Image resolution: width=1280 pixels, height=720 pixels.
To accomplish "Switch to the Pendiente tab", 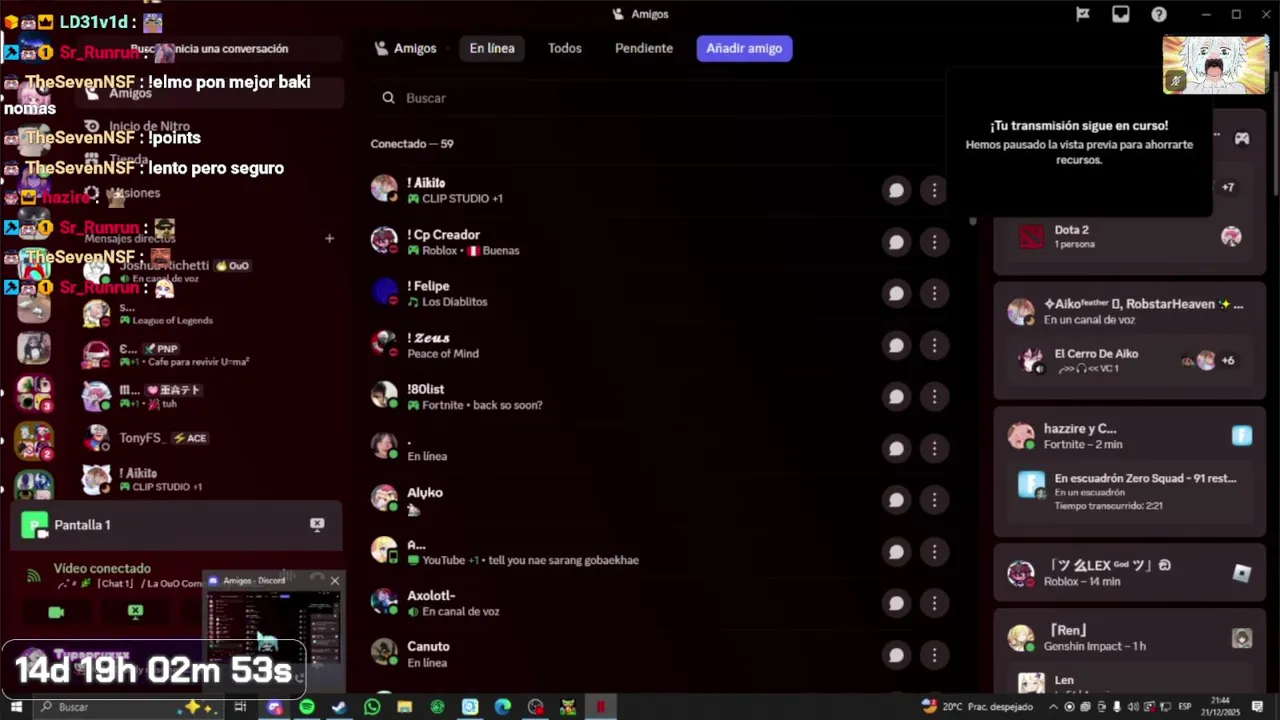I will point(644,48).
